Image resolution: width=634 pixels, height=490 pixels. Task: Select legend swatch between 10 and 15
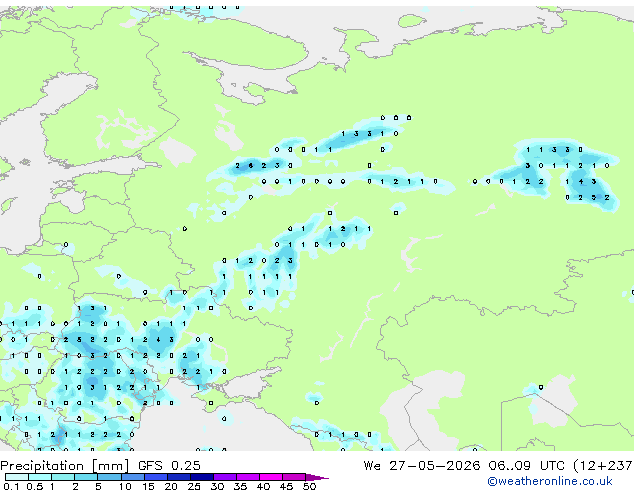coord(132,477)
